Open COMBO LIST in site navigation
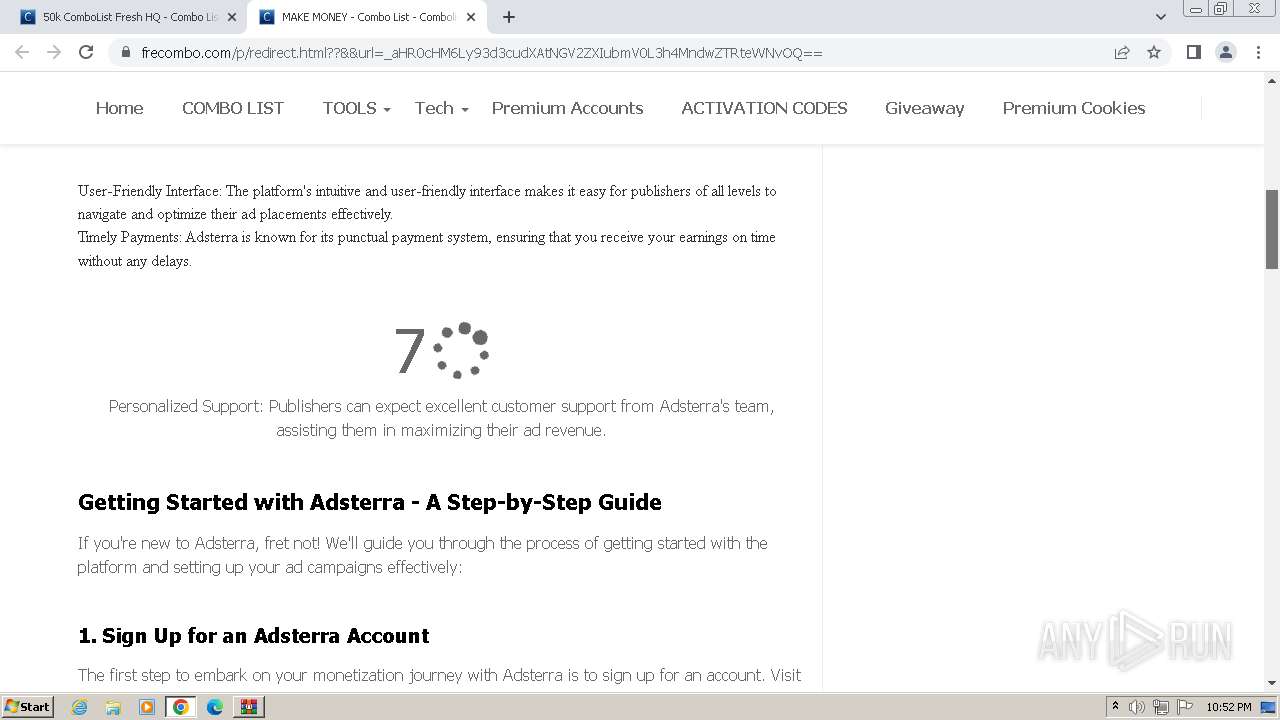The width and height of the screenshot is (1280, 720). pos(233,108)
